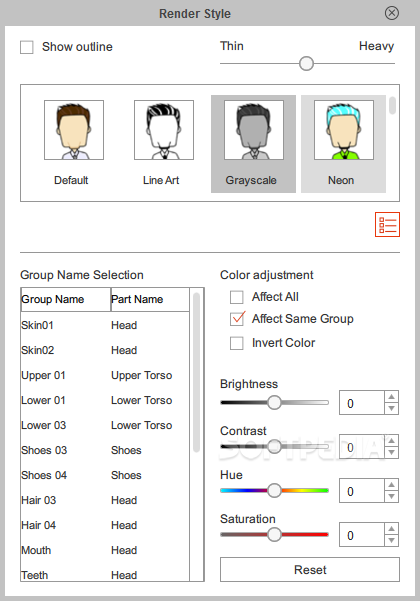Increase Hue with the up arrow
Image resolution: width=420 pixels, height=601 pixels.
[391, 485]
